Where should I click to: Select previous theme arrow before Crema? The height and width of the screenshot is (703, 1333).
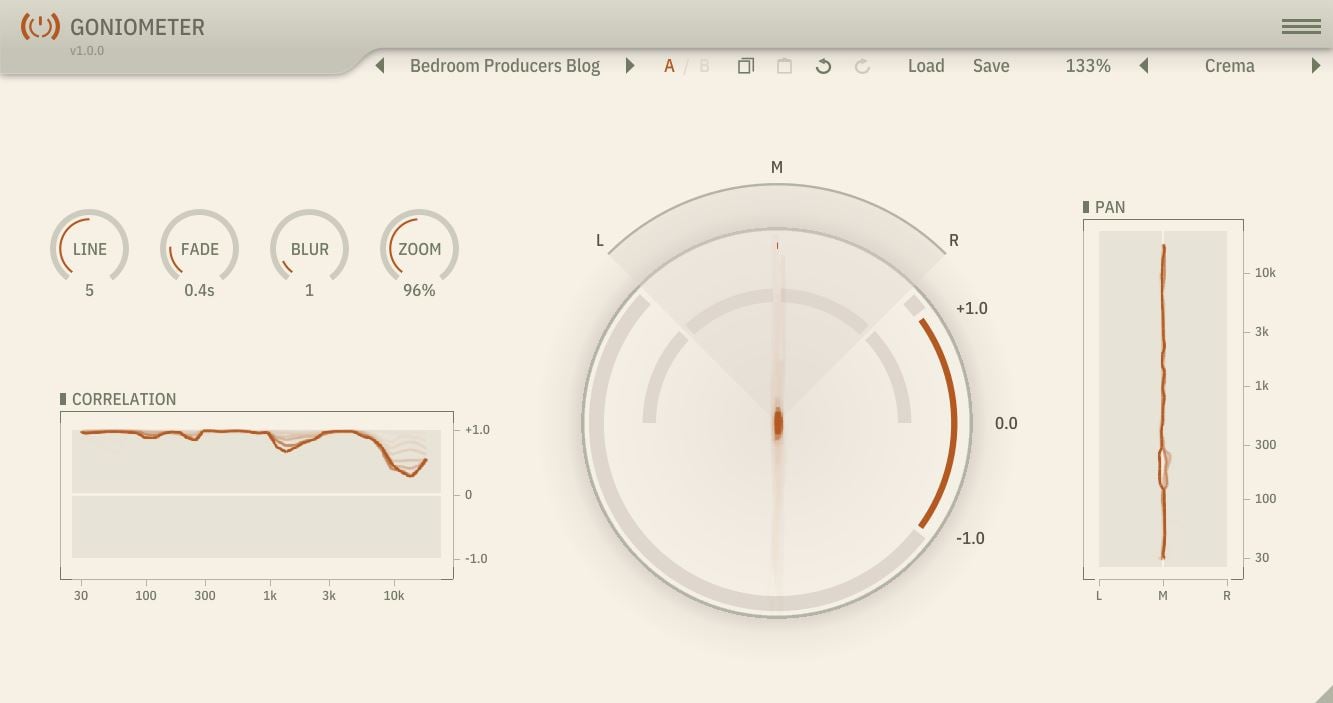(1144, 66)
